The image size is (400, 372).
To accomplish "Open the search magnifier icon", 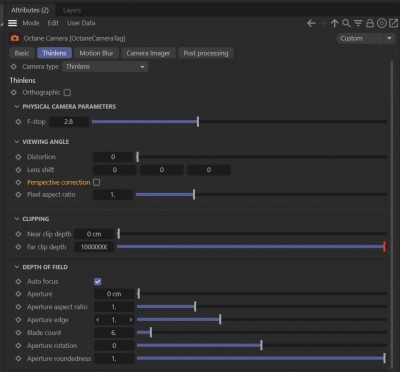I will (x=346, y=23).
